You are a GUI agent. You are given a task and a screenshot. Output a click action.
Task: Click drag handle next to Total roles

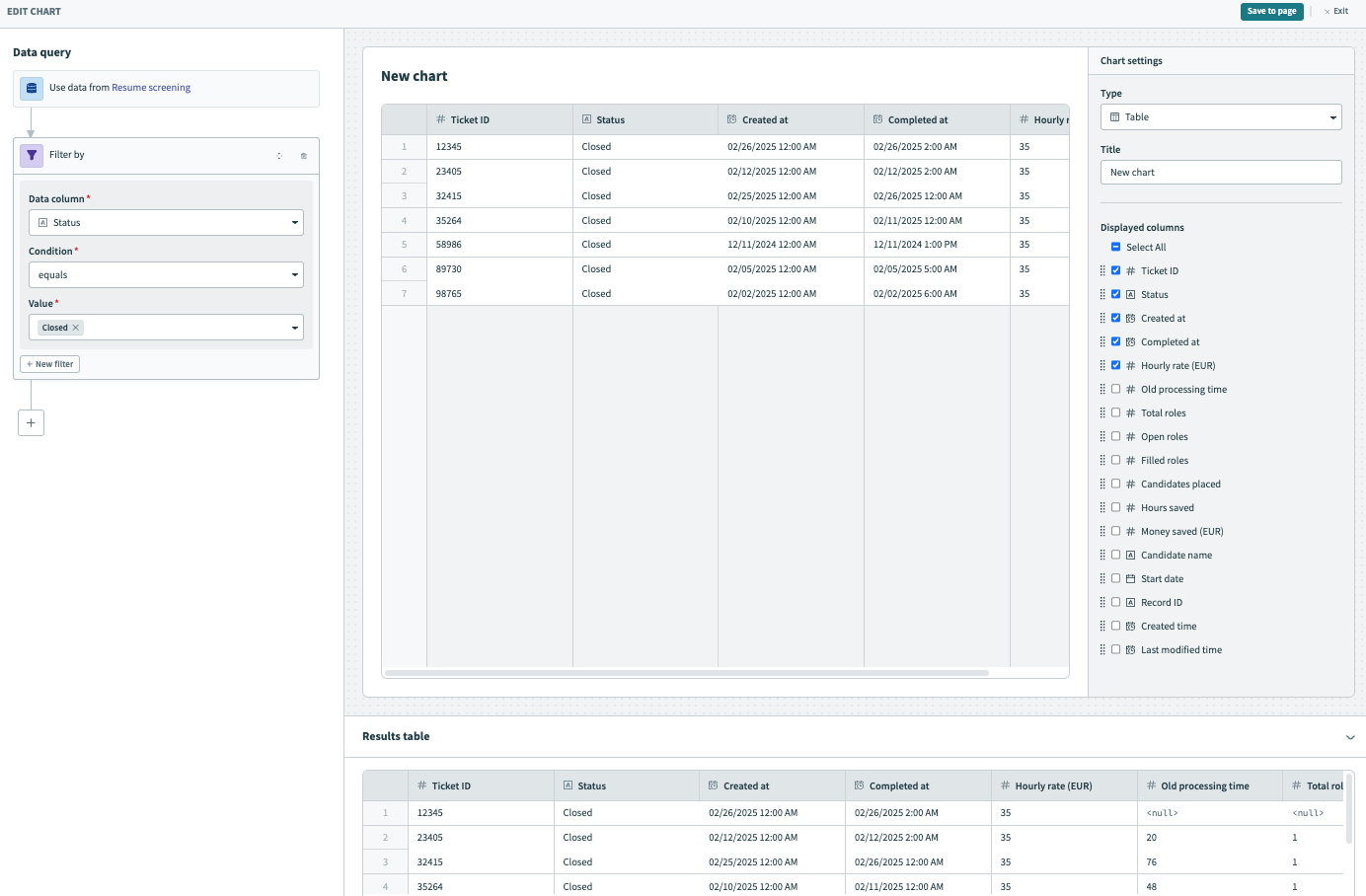(1102, 412)
